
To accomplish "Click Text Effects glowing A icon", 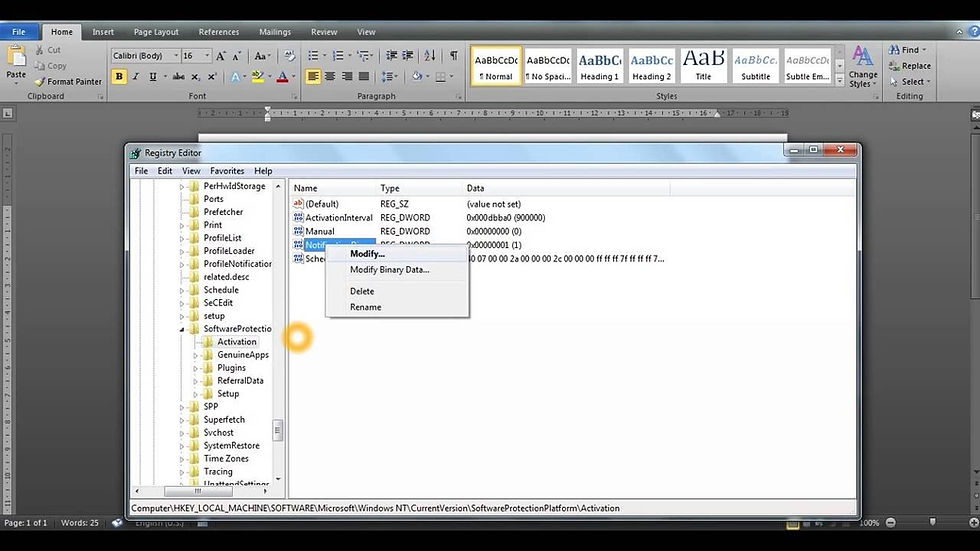I will [235, 76].
